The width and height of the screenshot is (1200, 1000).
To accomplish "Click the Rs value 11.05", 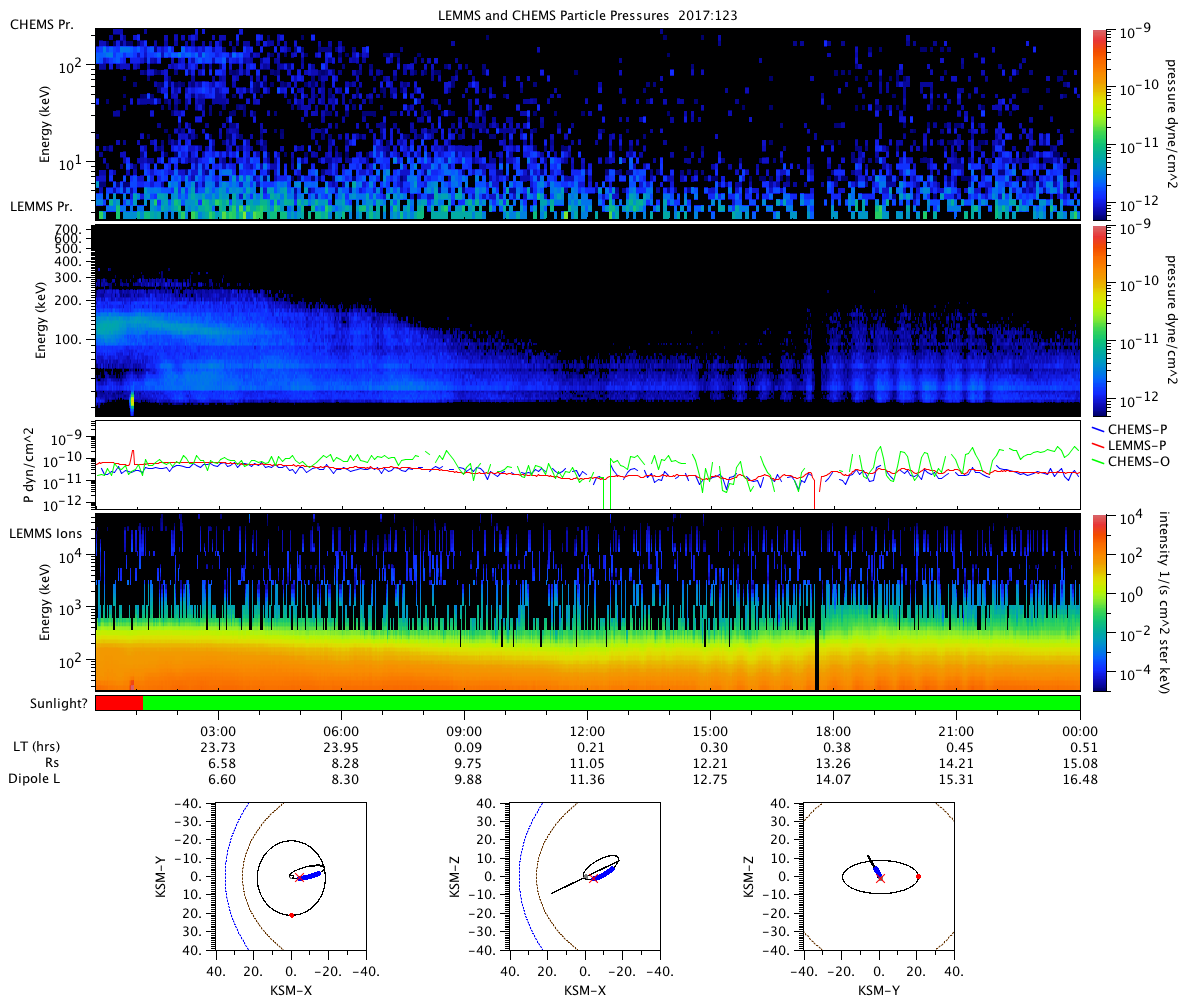I will point(587,763).
